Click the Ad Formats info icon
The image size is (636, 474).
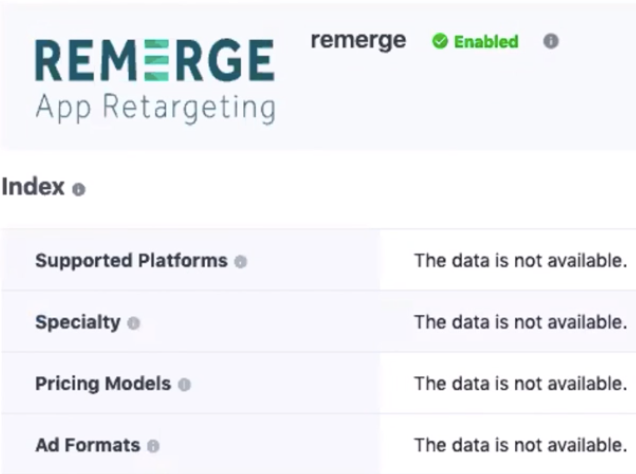coord(153,446)
